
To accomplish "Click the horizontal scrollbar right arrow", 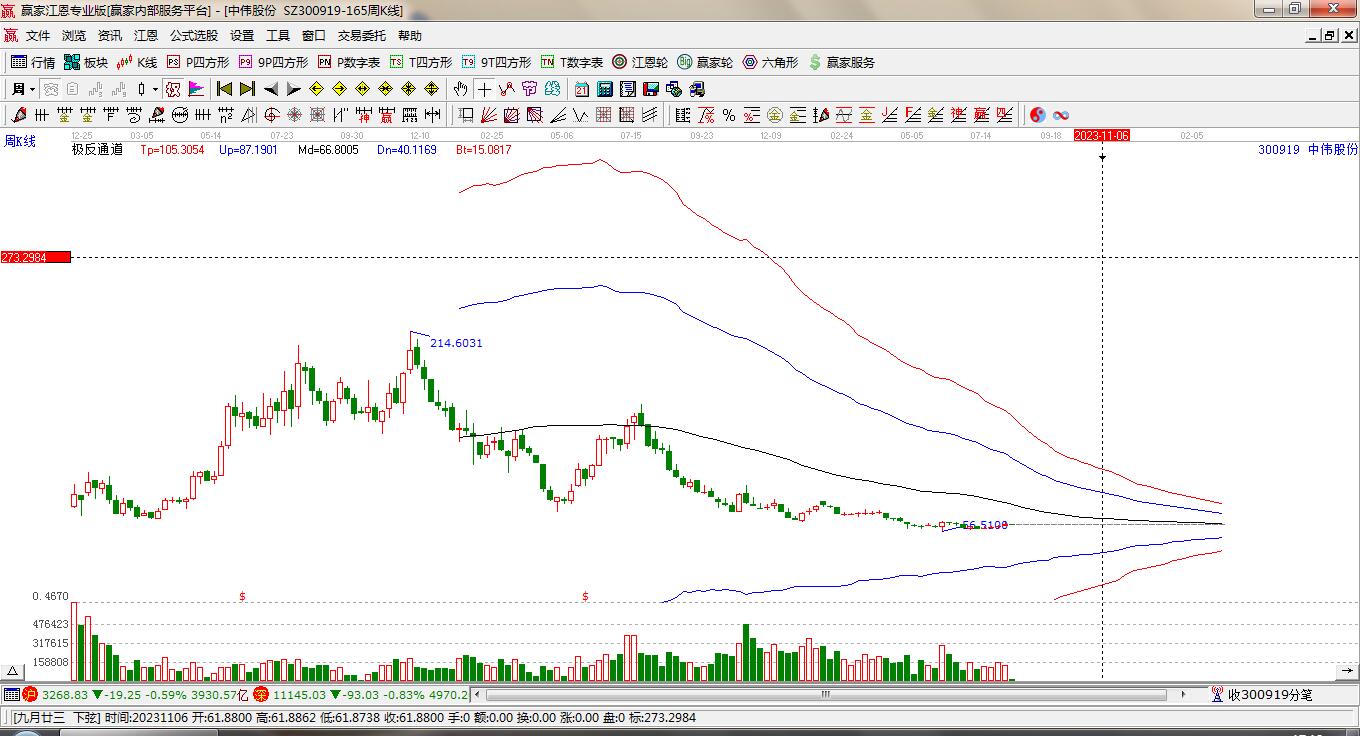I will click(x=1184, y=694).
